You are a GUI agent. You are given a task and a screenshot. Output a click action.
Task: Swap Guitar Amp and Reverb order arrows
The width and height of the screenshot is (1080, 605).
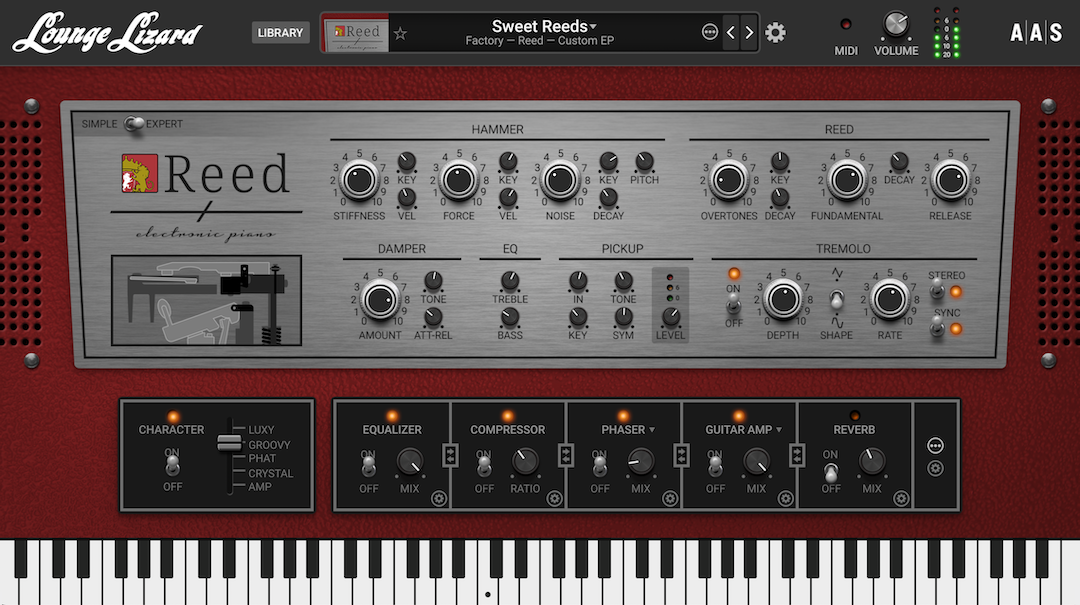click(798, 455)
